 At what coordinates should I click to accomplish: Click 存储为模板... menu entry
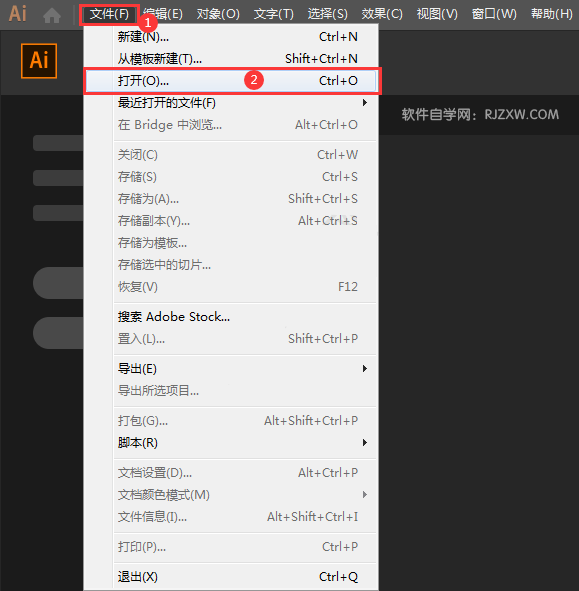click(231, 243)
